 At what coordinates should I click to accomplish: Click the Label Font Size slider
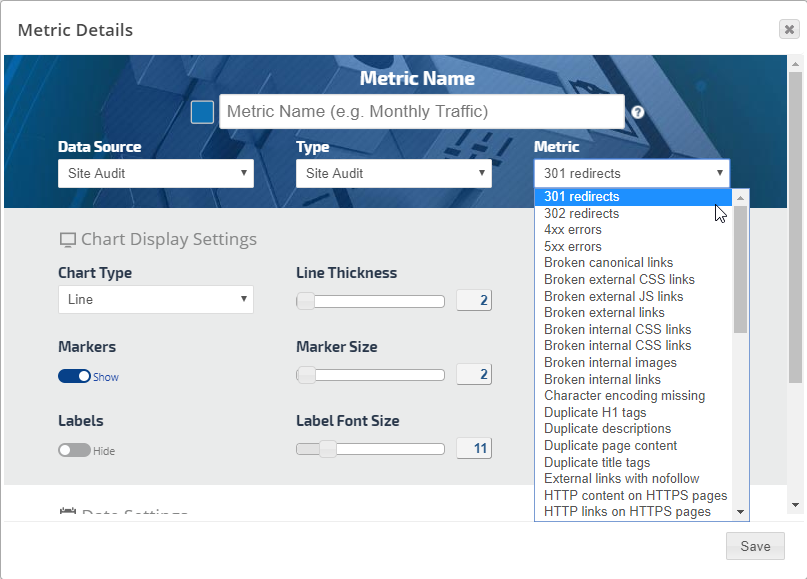370,449
